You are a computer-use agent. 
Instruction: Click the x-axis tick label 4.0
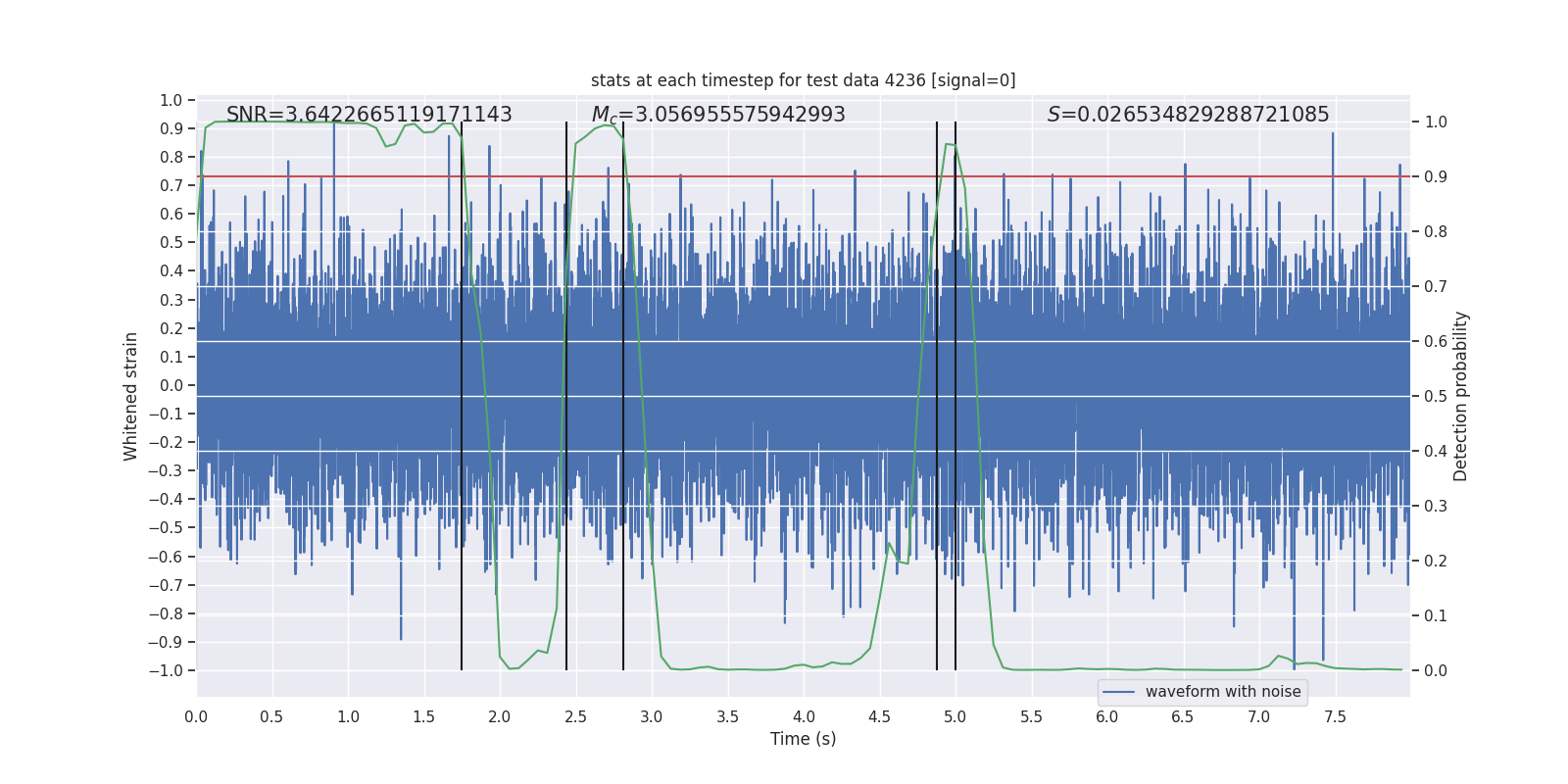(803, 717)
